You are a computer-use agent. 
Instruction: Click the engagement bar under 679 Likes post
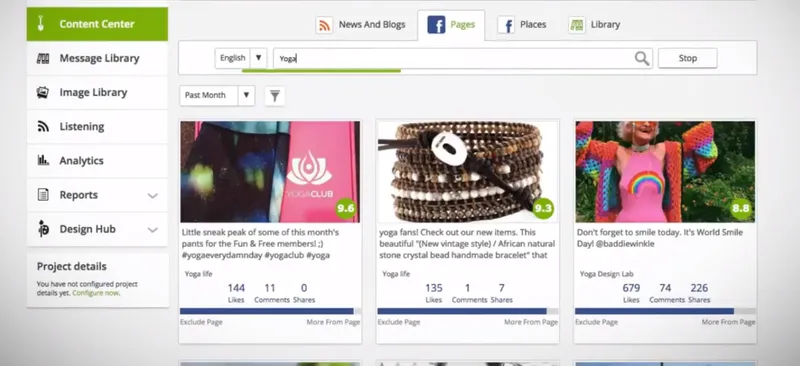[x=665, y=311]
